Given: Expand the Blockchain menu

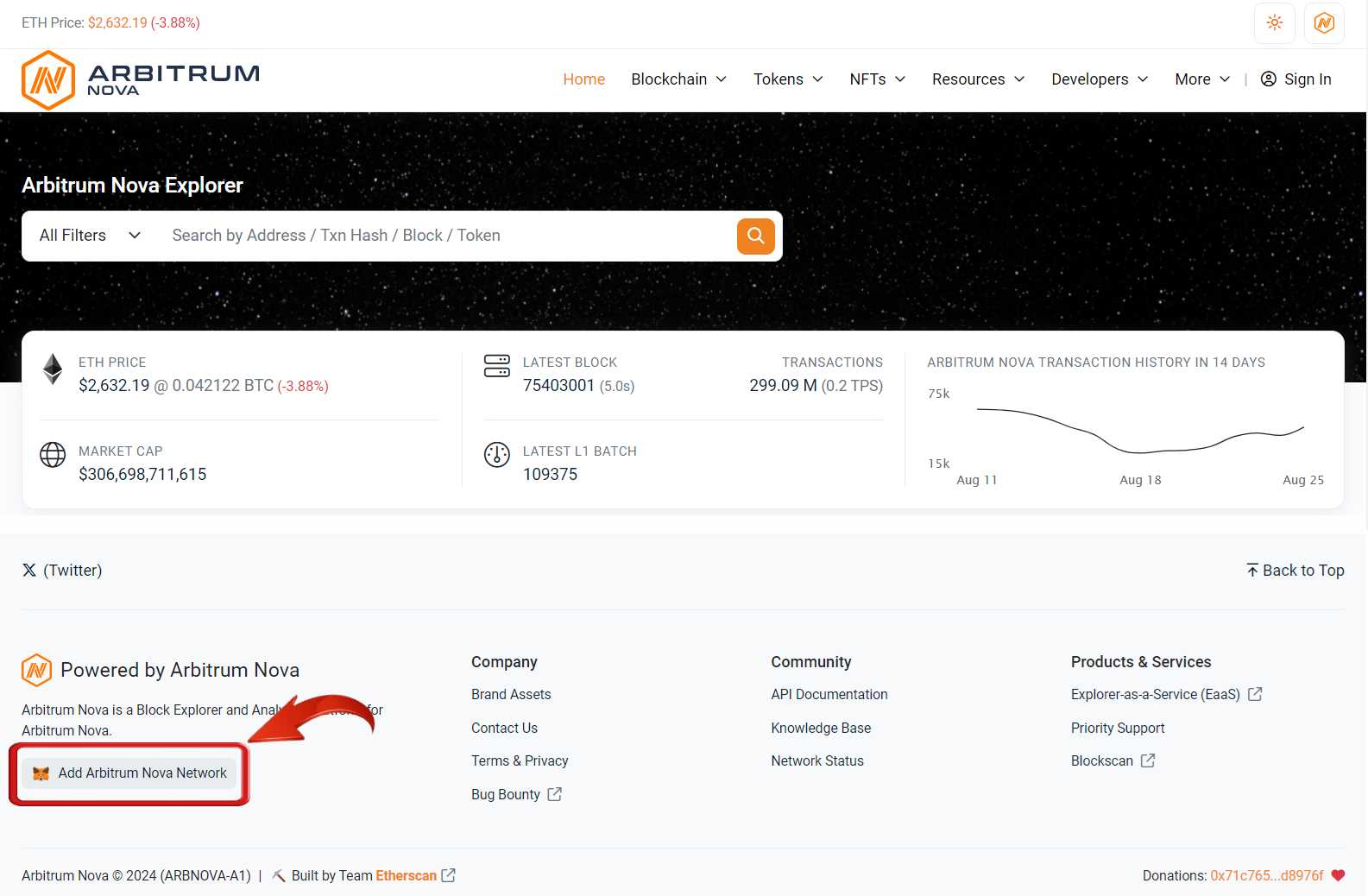Looking at the screenshot, I should pyautogui.click(x=679, y=79).
